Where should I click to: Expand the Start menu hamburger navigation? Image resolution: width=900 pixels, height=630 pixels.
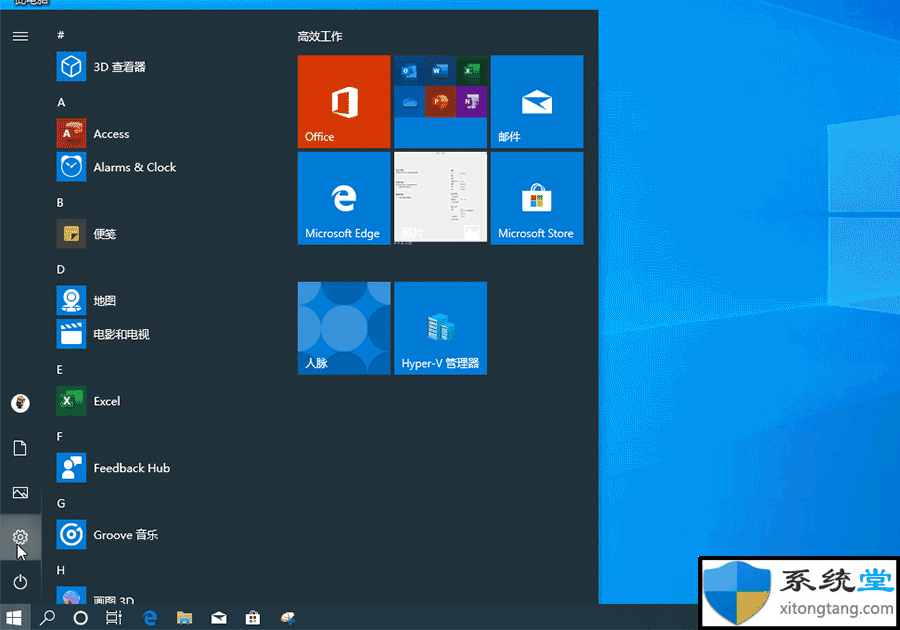(20, 36)
